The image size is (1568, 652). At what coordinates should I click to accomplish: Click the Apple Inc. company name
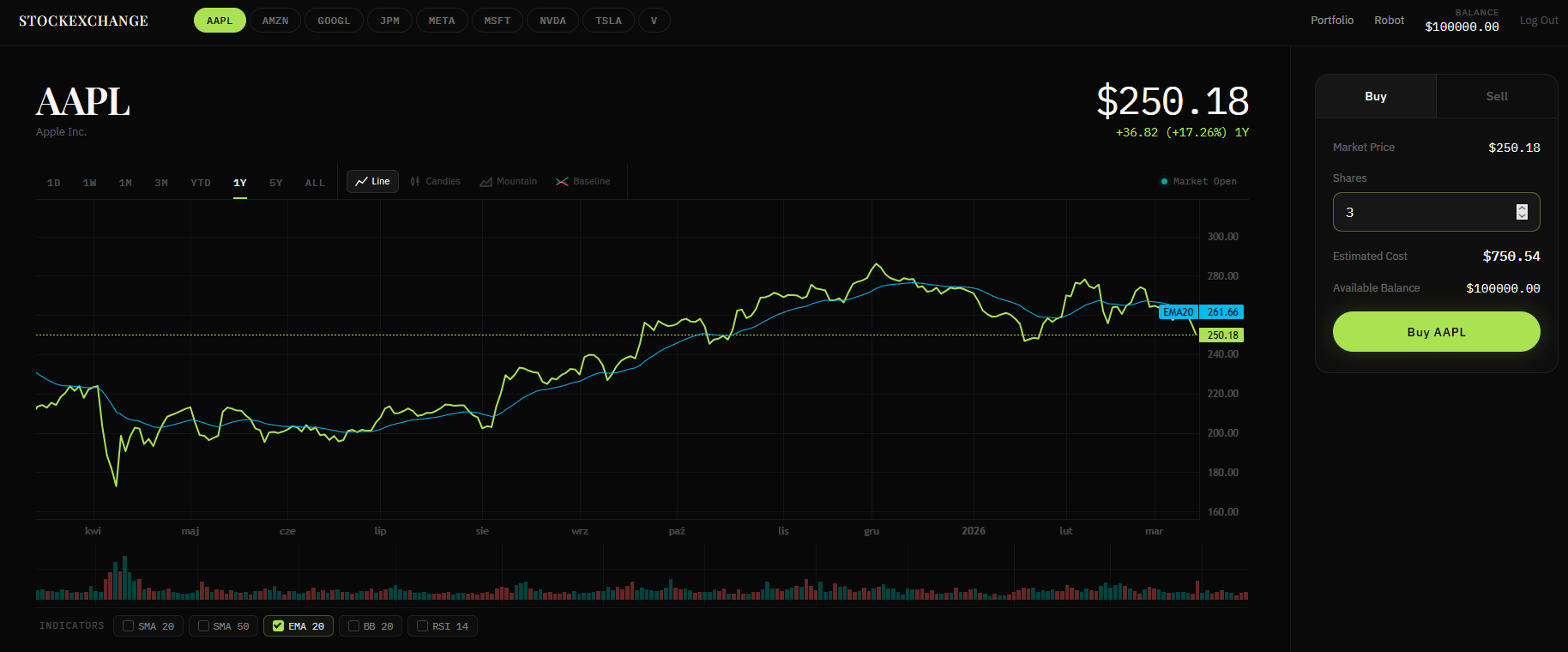pyautogui.click(x=61, y=132)
